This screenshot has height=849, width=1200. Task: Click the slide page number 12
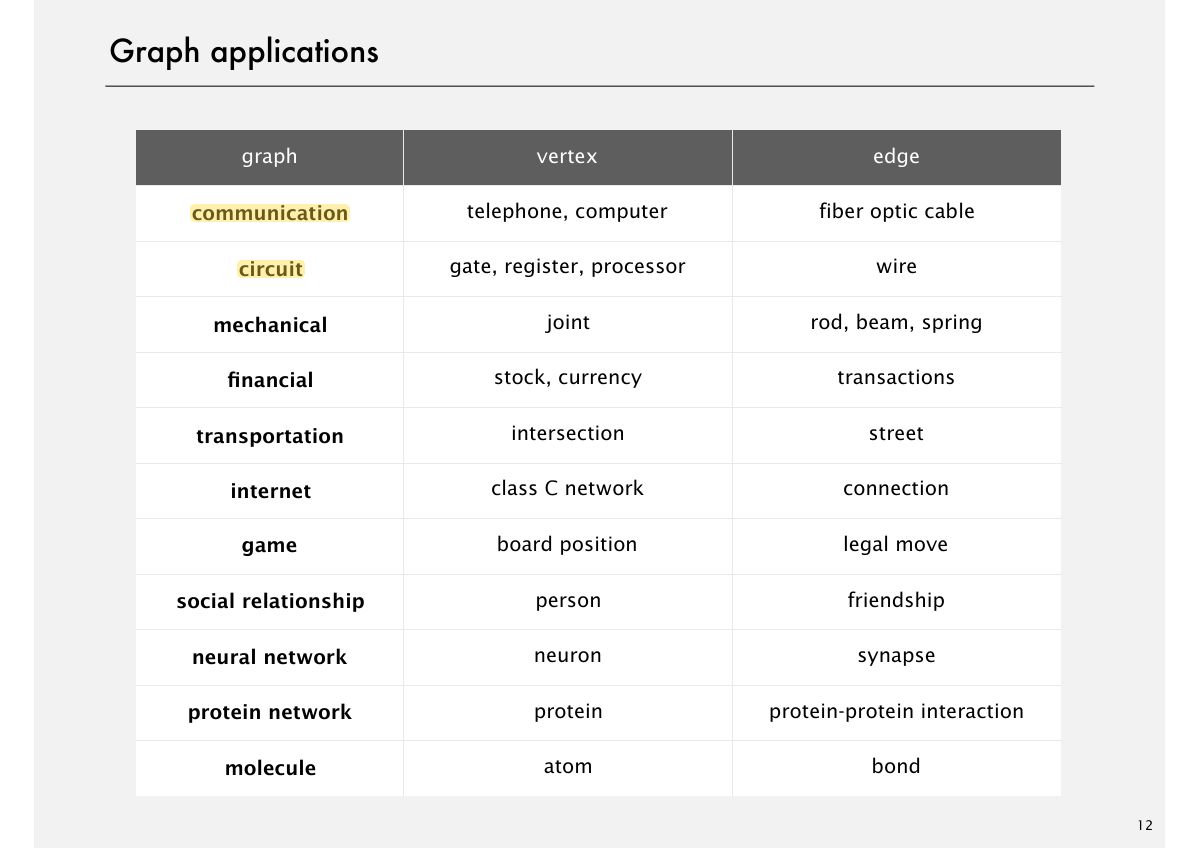(x=1145, y=825)
